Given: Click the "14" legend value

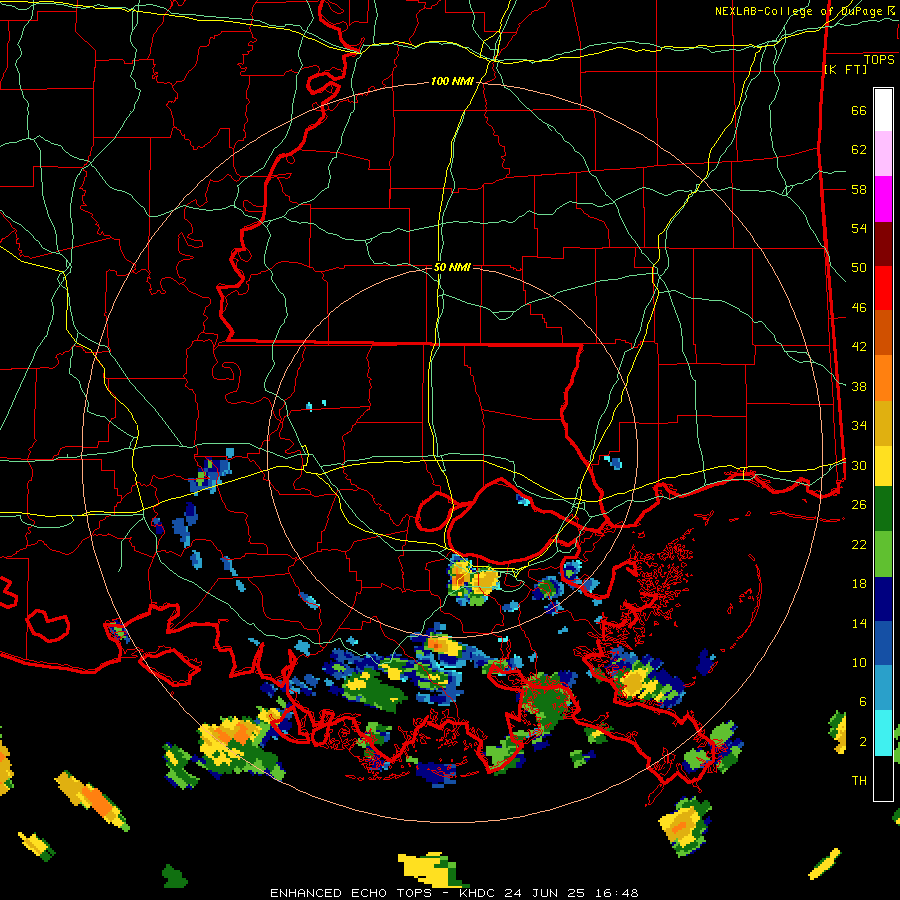Looking at the screenshot, I should pos(859,623).
